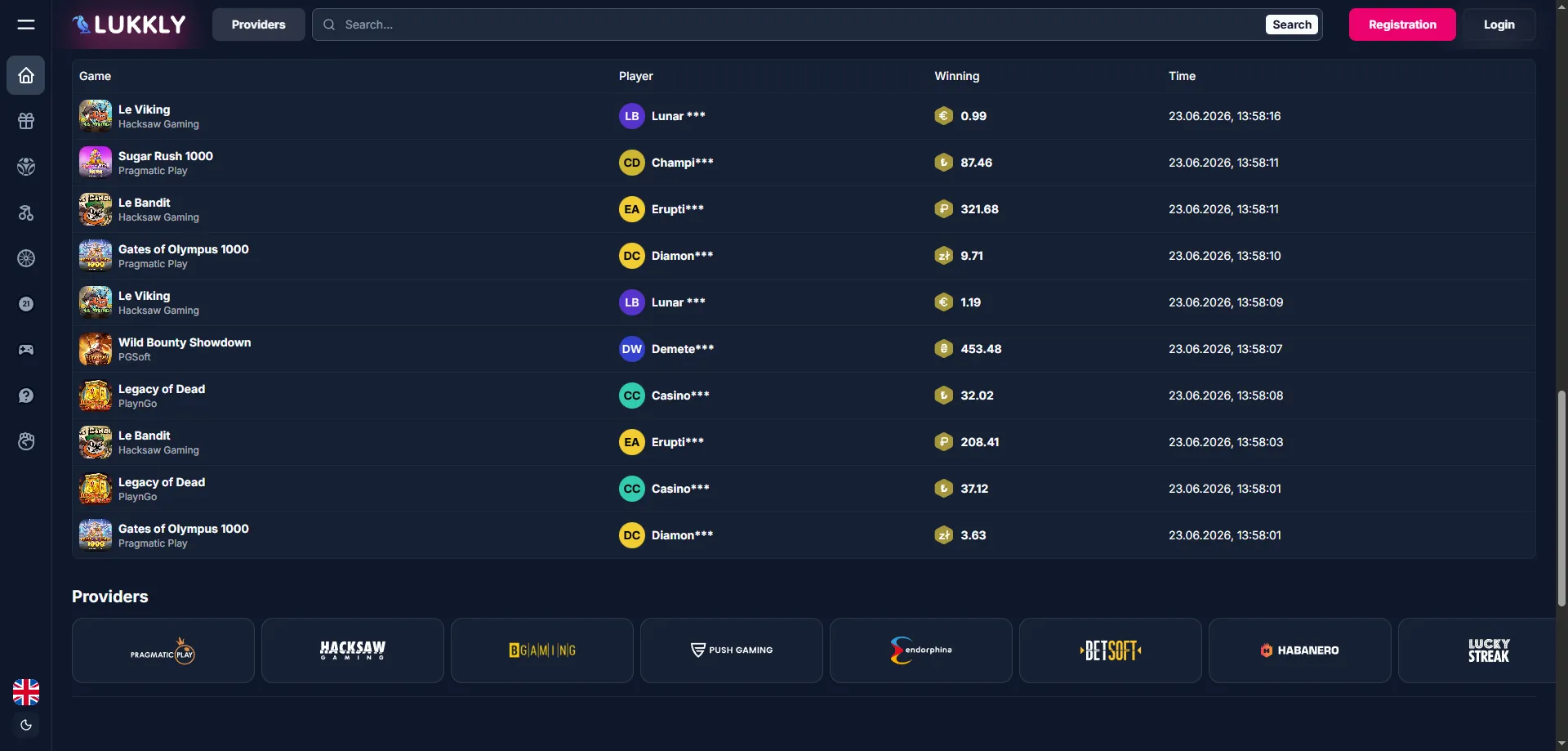Click the Champi CD player avatar
Screen dimensions: 1568x751
(632, 163)
